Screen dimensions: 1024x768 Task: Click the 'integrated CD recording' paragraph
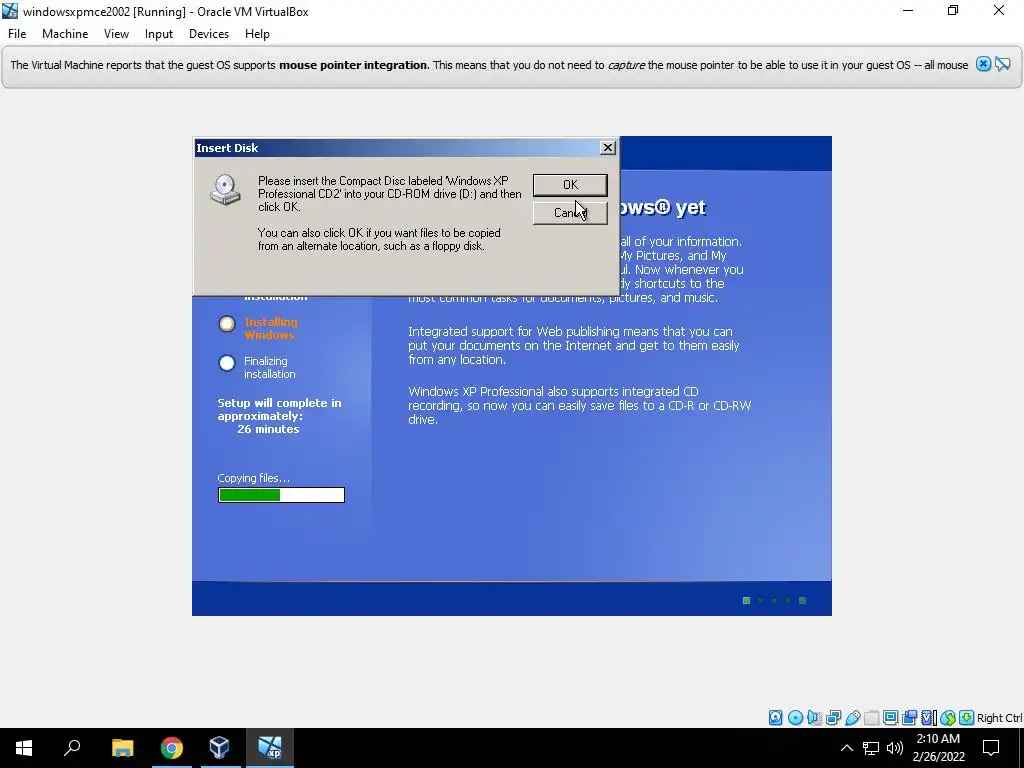pos(579,406)
